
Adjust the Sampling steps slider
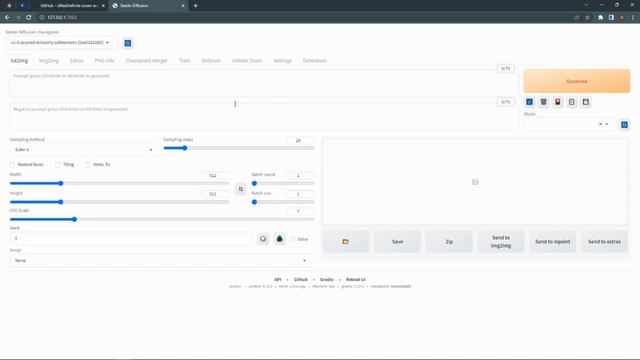tap(239, 148)
